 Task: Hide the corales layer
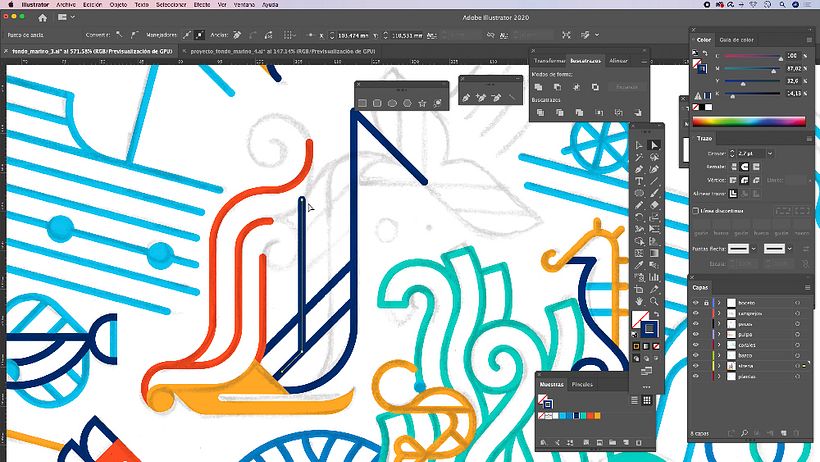point(696,345)
